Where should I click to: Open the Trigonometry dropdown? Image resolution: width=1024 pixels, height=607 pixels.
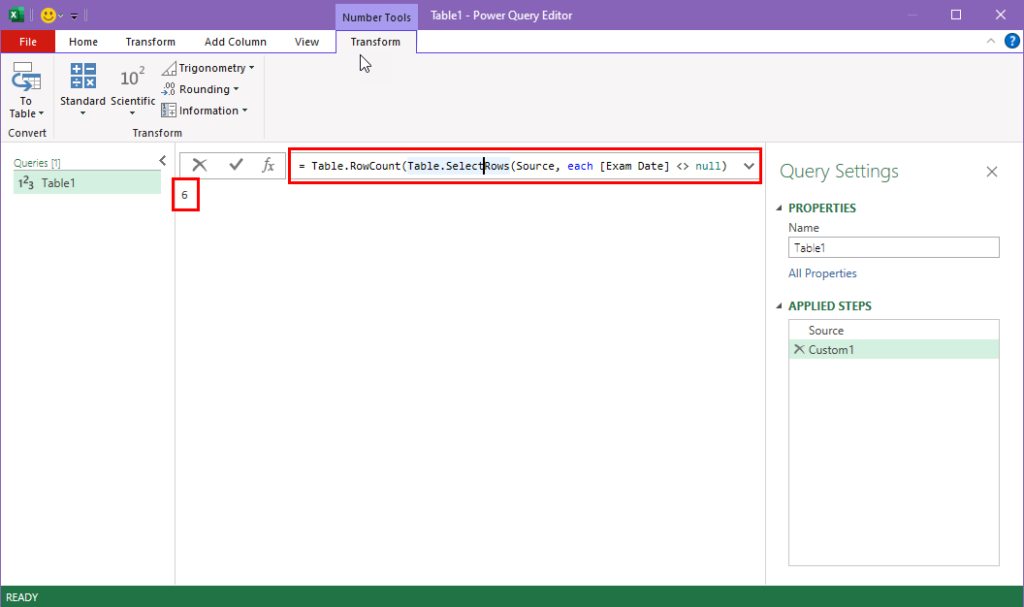(x=208, y=68)
